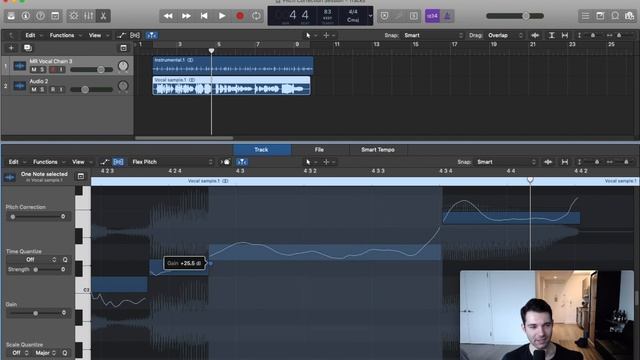Toggle Cycle mode in the transport

click(256, 16)
